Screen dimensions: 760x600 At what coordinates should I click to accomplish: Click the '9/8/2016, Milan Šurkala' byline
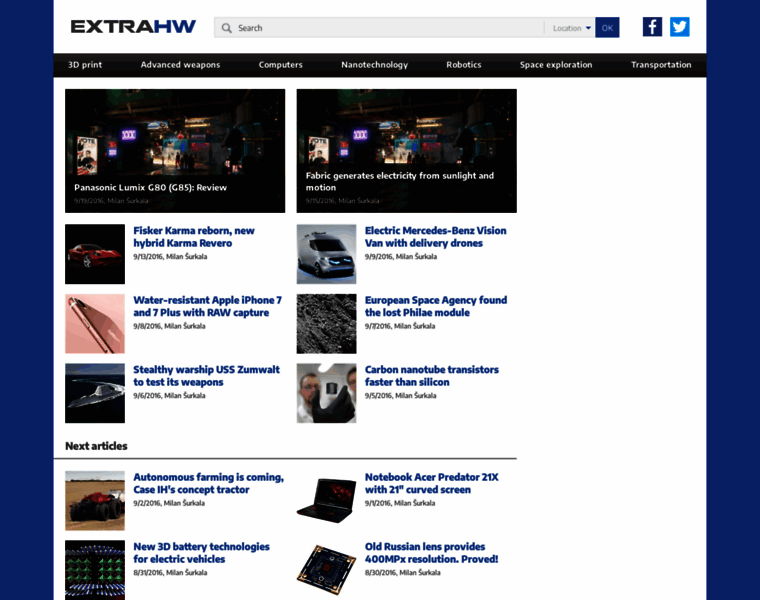(169, 326)
